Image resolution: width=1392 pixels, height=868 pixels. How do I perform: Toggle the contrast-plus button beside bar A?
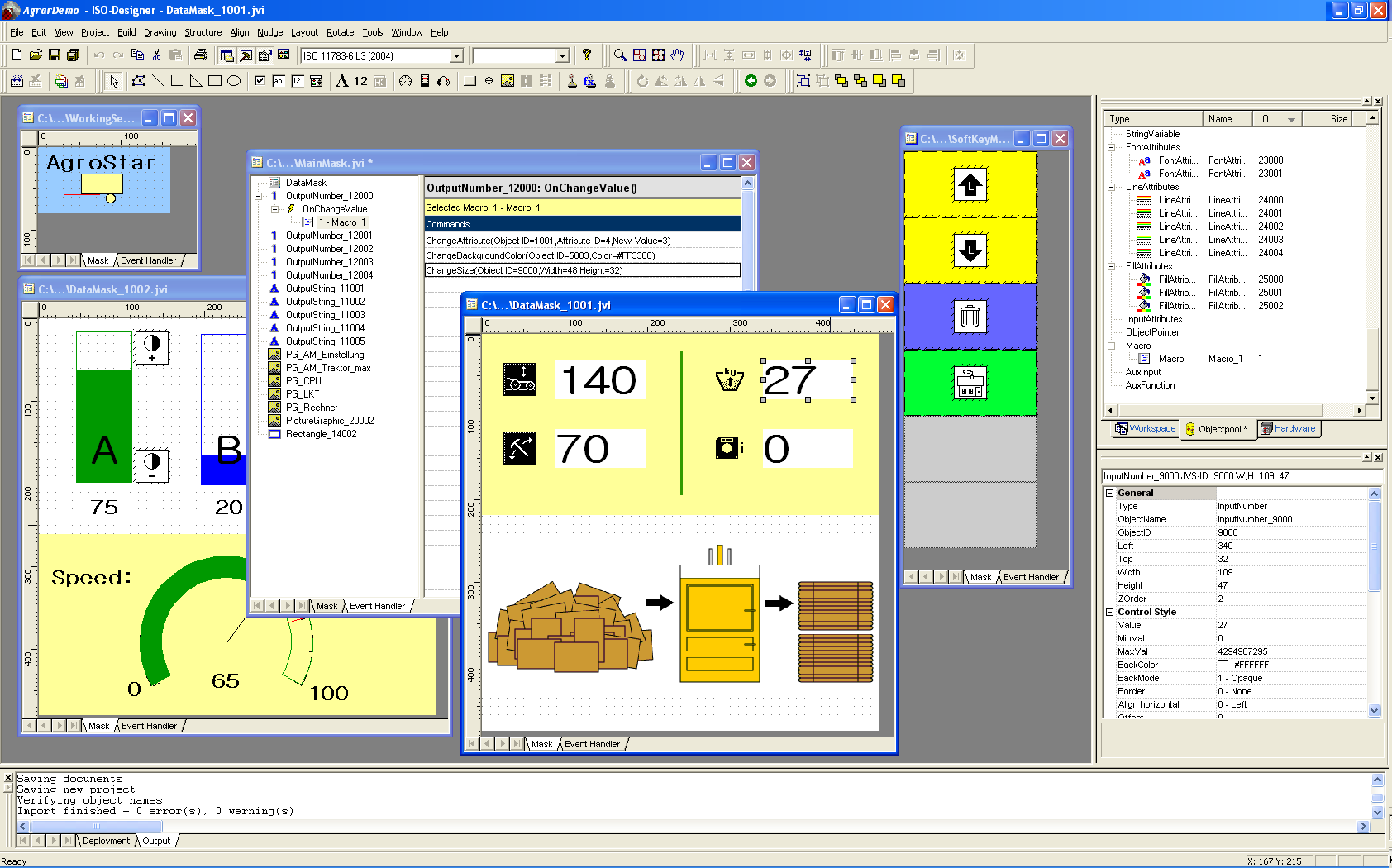[152, 348]
